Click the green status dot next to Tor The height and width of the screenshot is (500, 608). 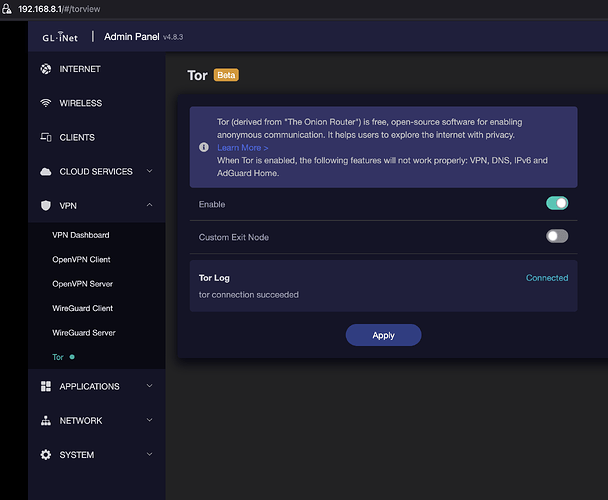click(72, 357)
